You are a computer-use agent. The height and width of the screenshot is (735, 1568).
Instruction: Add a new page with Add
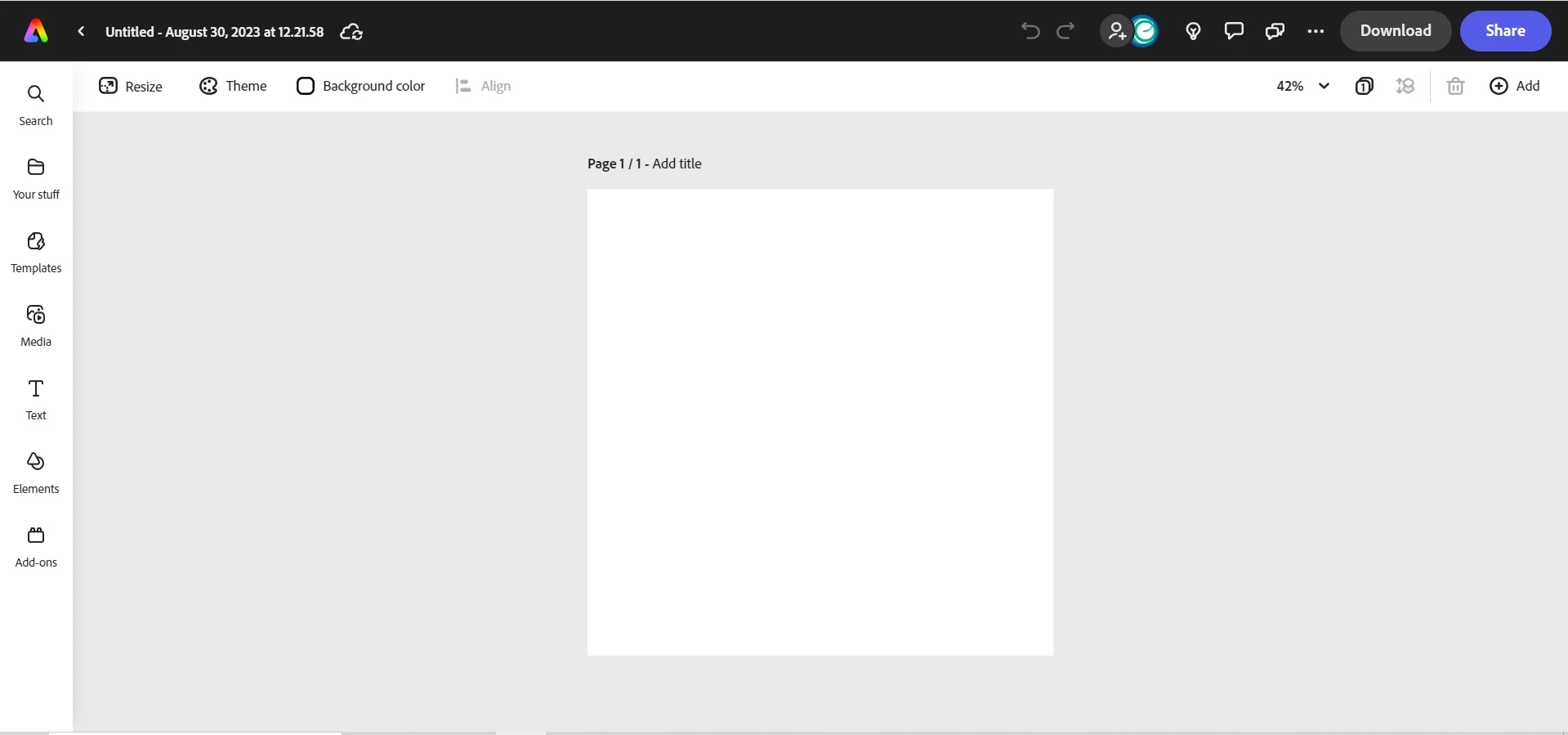[1514, 86]
